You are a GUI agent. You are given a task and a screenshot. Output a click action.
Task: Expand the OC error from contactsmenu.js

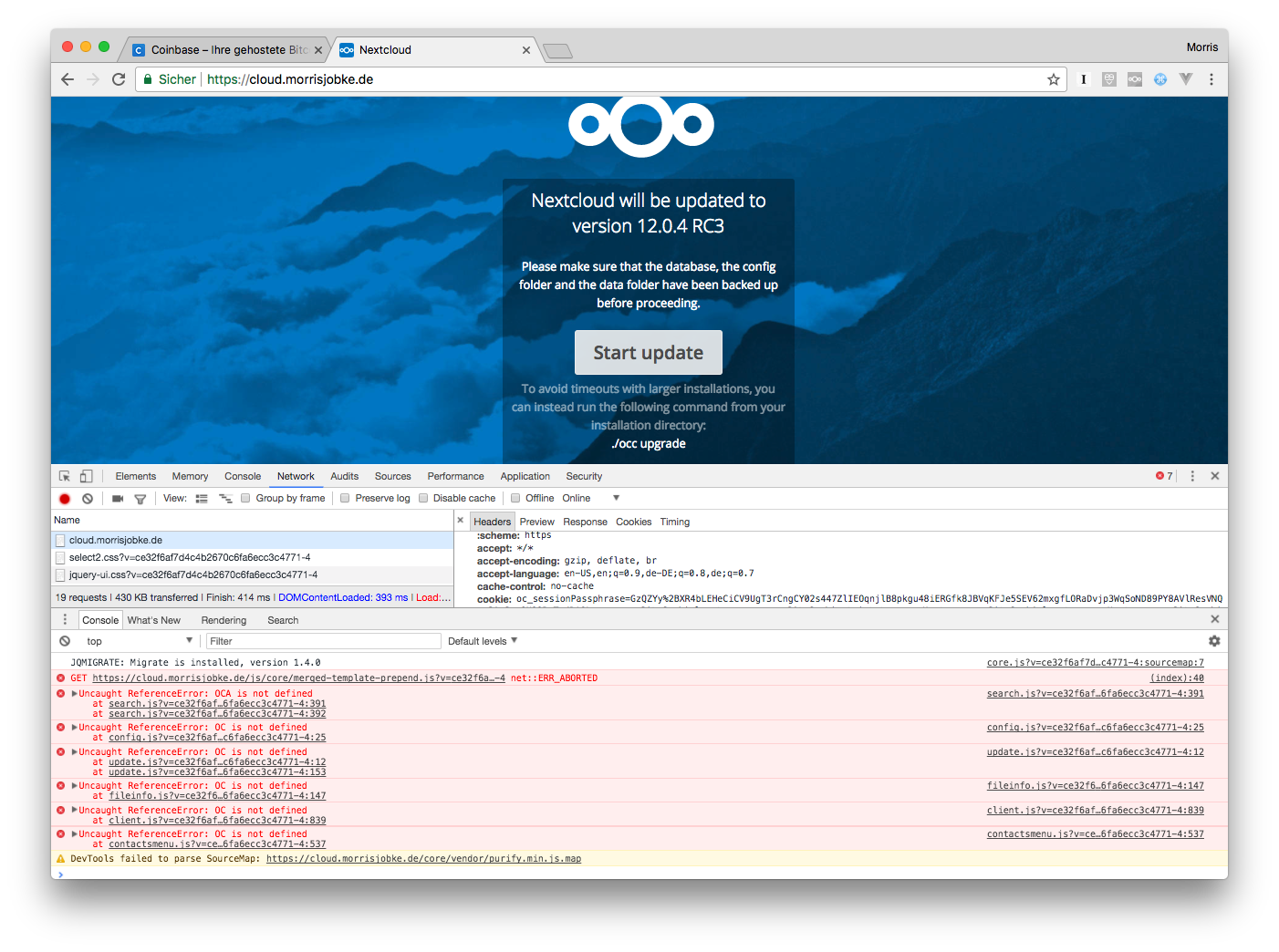click(75, 834)
